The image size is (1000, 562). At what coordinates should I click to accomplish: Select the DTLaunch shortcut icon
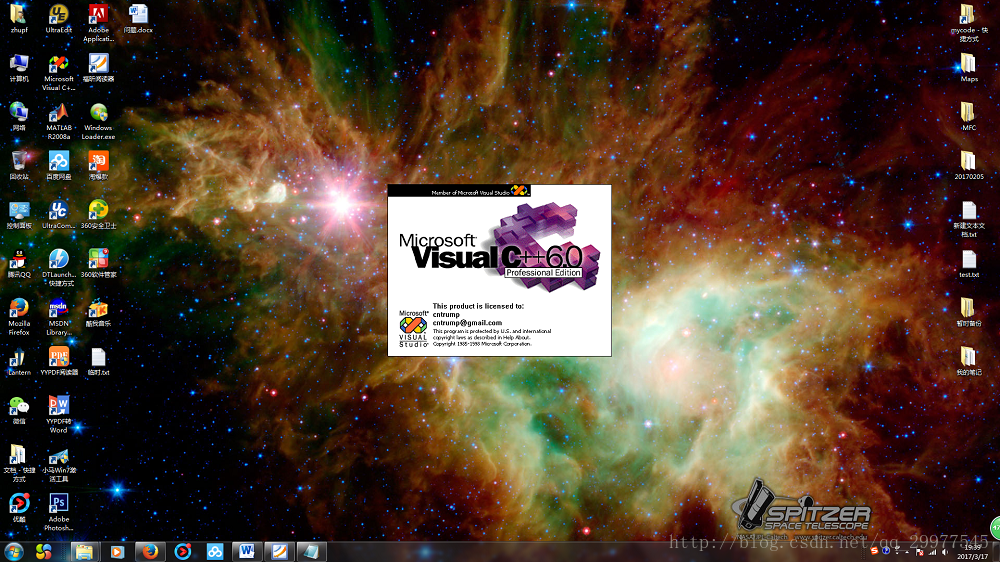point(59,268)
